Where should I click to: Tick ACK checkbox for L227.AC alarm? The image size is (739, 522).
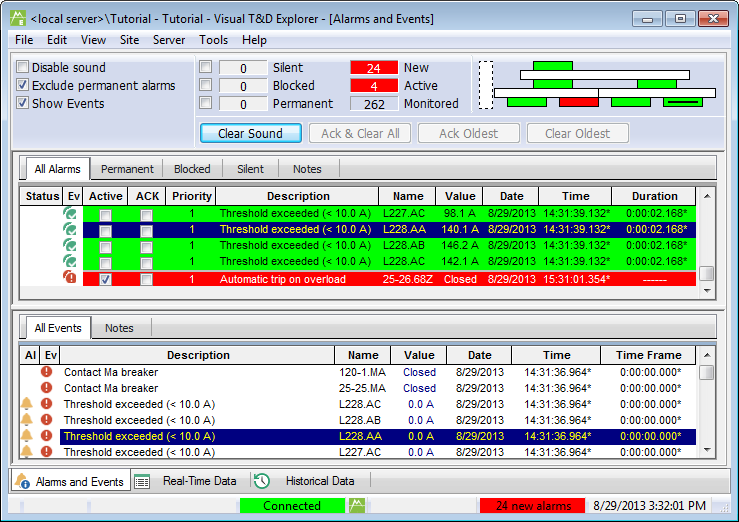pos(147,215)
